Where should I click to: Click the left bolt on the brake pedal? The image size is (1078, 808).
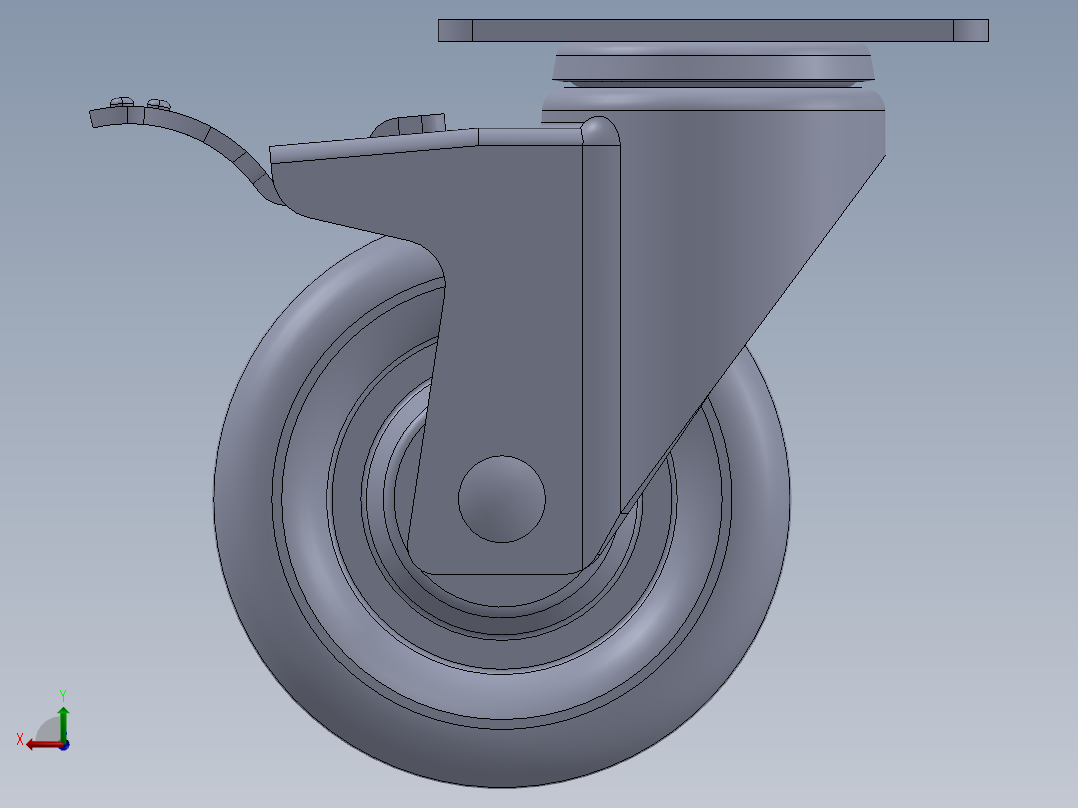click(x=122, y=101)
